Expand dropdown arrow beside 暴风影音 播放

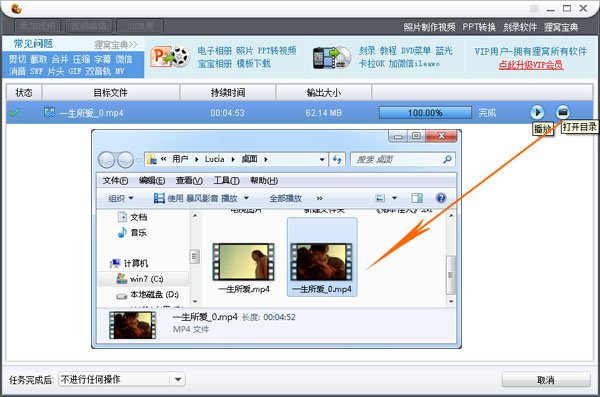point(246,198)
